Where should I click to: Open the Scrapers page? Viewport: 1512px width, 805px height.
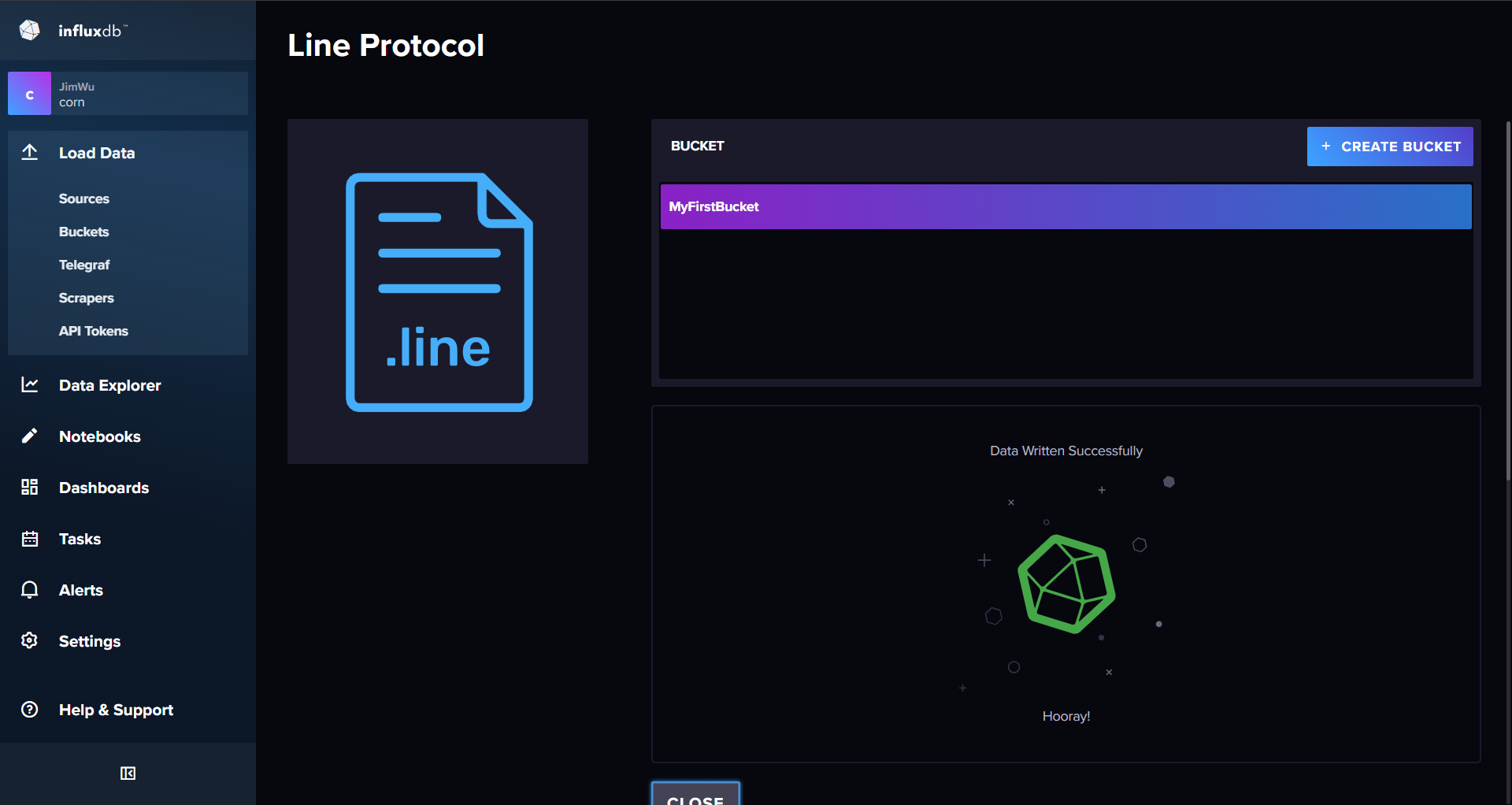[87, 298]
